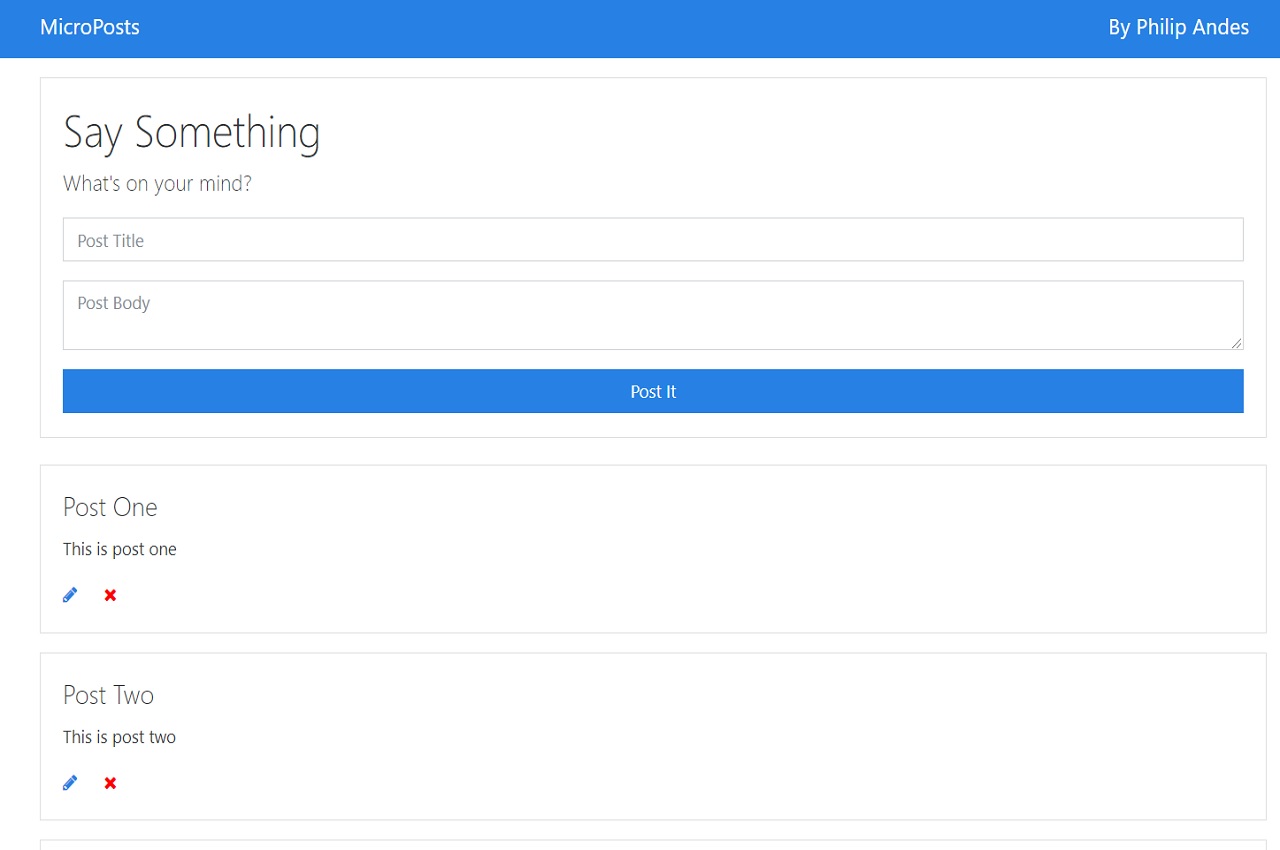Edit Post One using pencil icon
This screenshot has height=850, width=1280.
click(70, 595)
